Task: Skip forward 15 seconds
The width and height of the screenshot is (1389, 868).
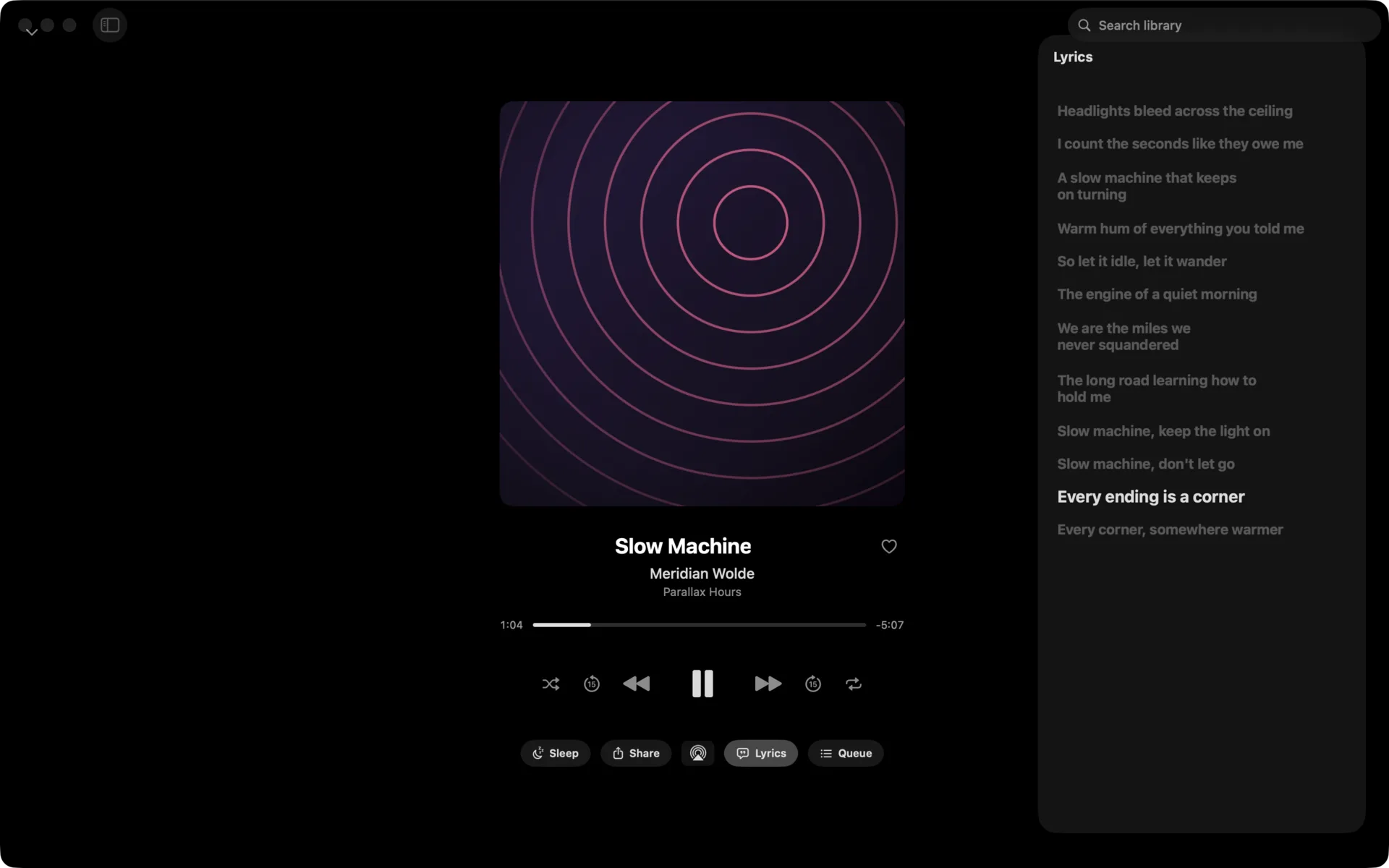Action: pos(813,684)
